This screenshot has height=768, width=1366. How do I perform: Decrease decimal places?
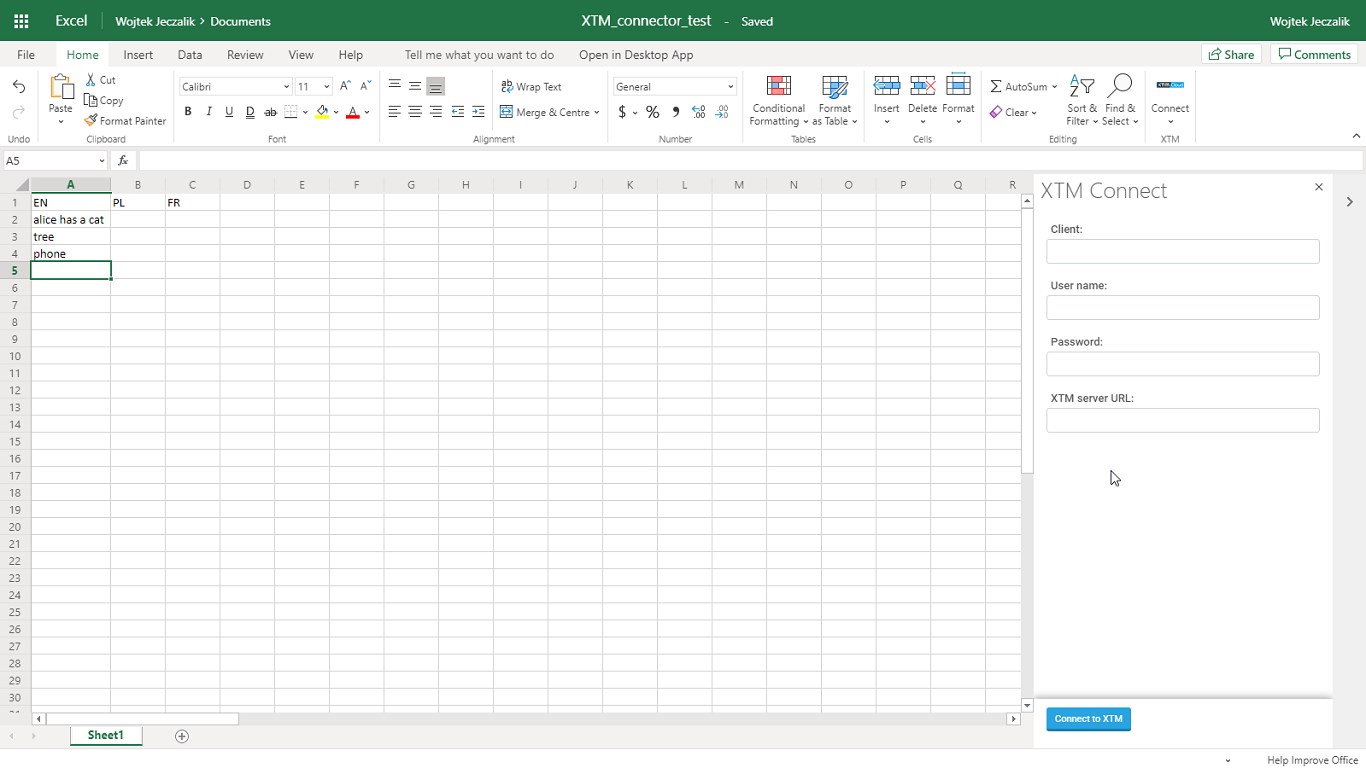tap(722, 112)
